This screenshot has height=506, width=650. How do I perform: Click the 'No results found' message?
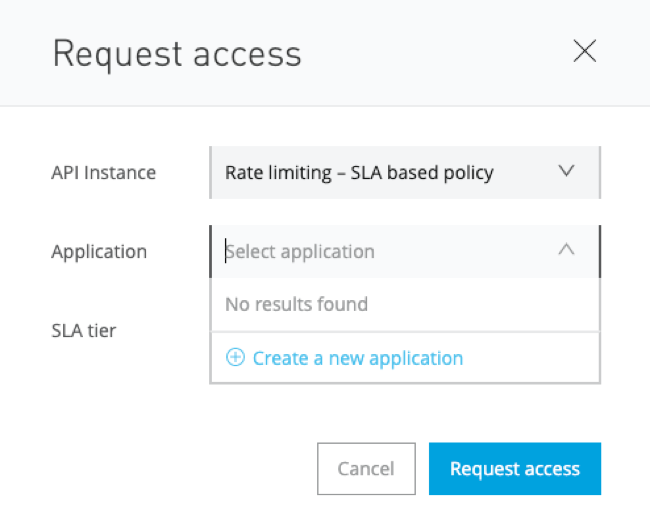point(296,304)
